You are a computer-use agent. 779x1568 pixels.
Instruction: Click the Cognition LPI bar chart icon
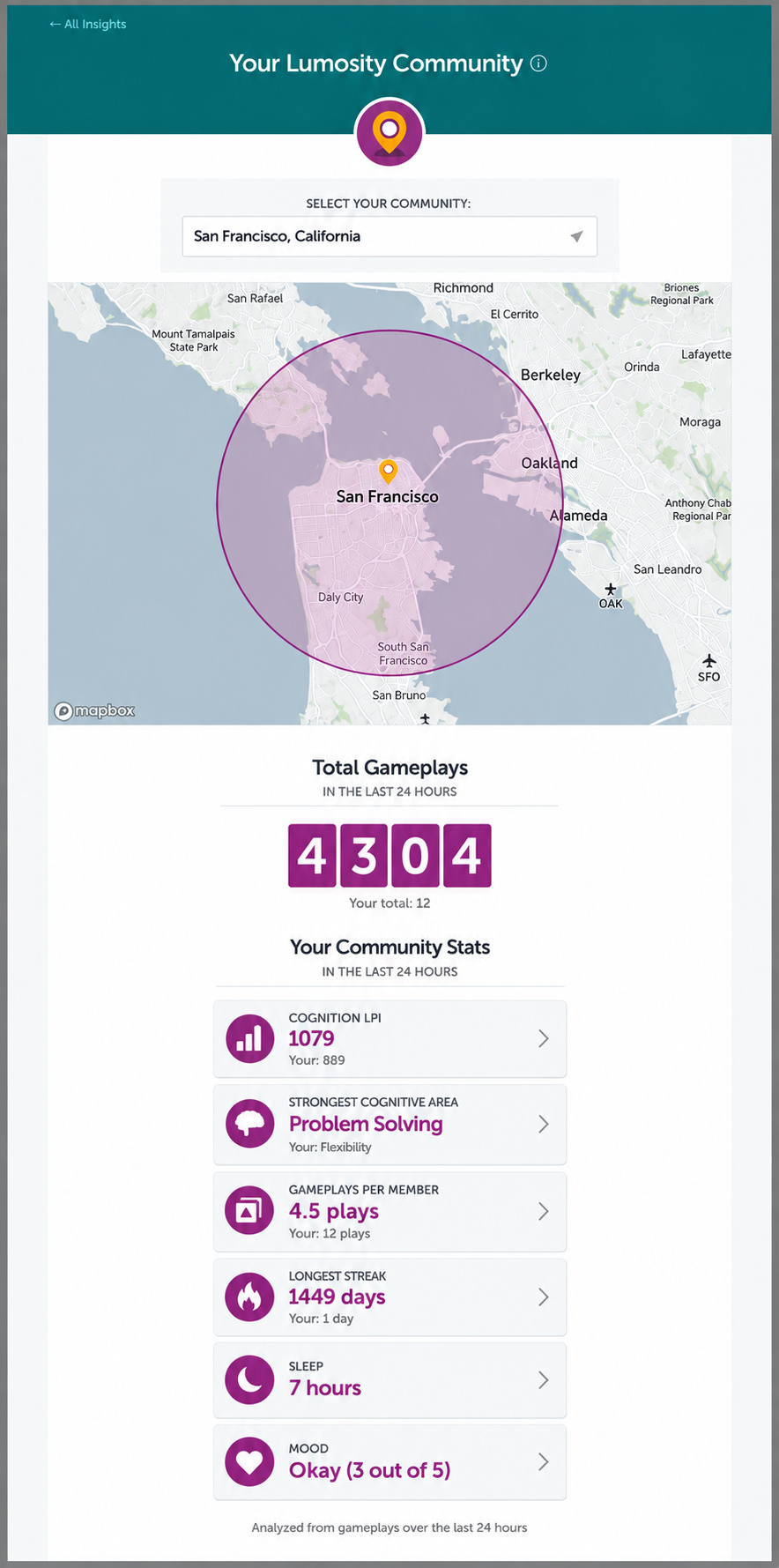coord(250,1038)
